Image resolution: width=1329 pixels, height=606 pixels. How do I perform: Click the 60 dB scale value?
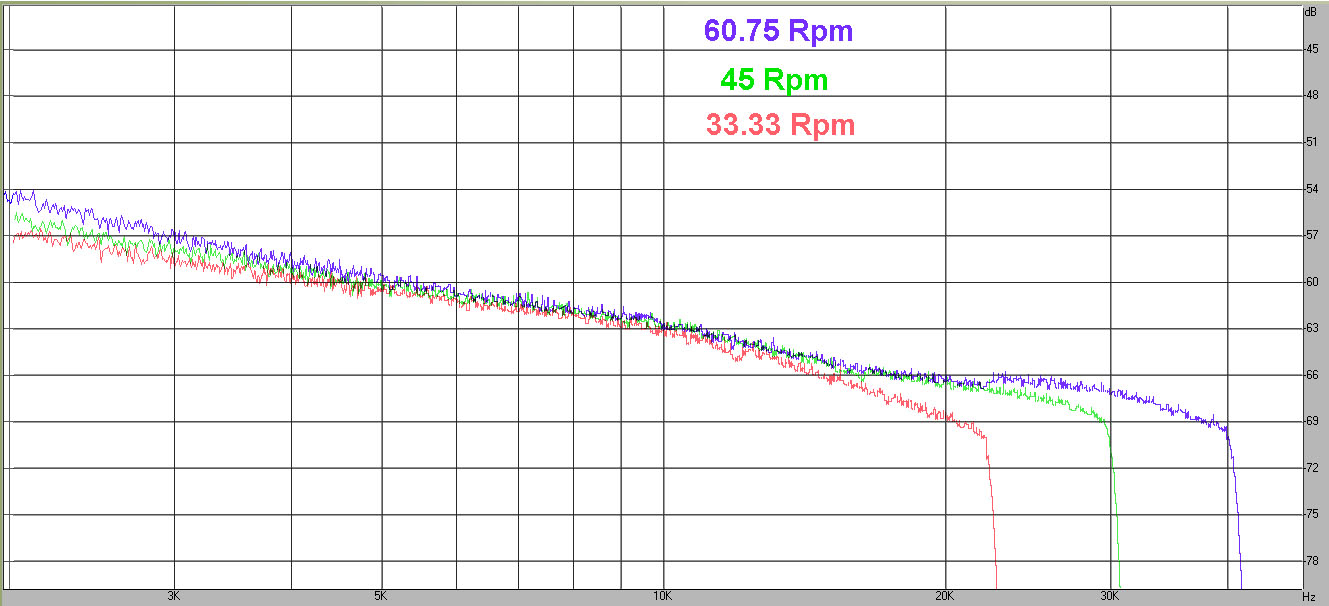tap(1310, 282)
